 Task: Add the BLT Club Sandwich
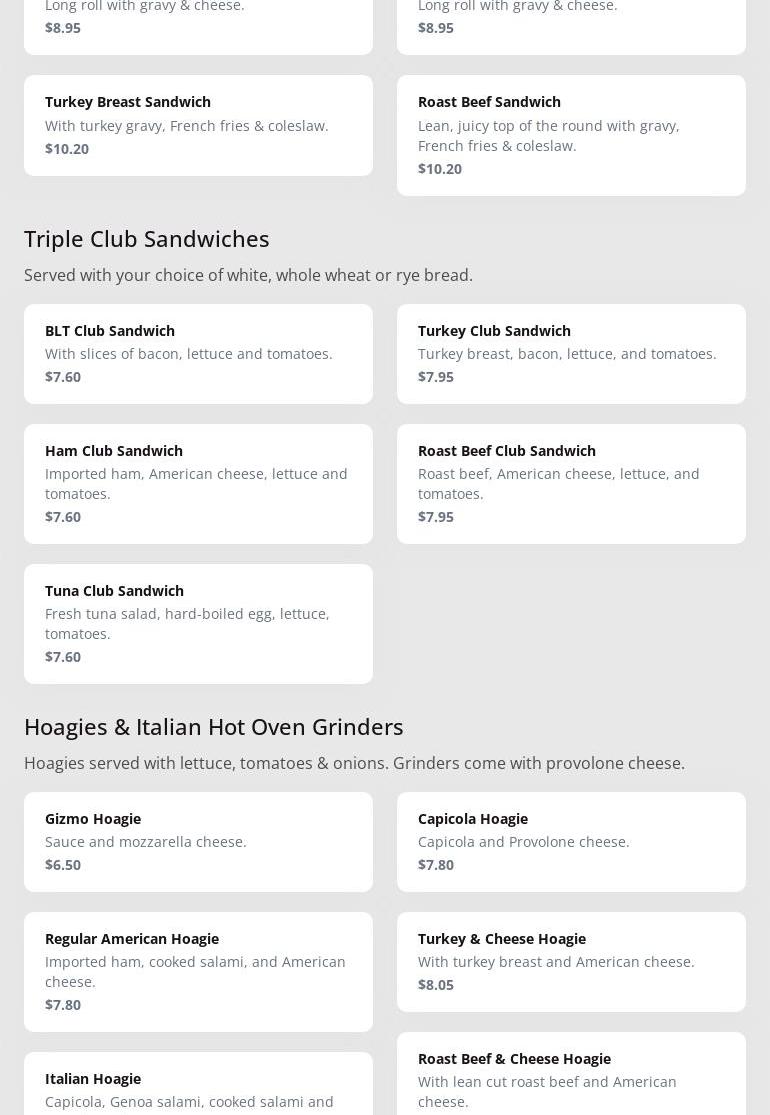click(198, 353)
